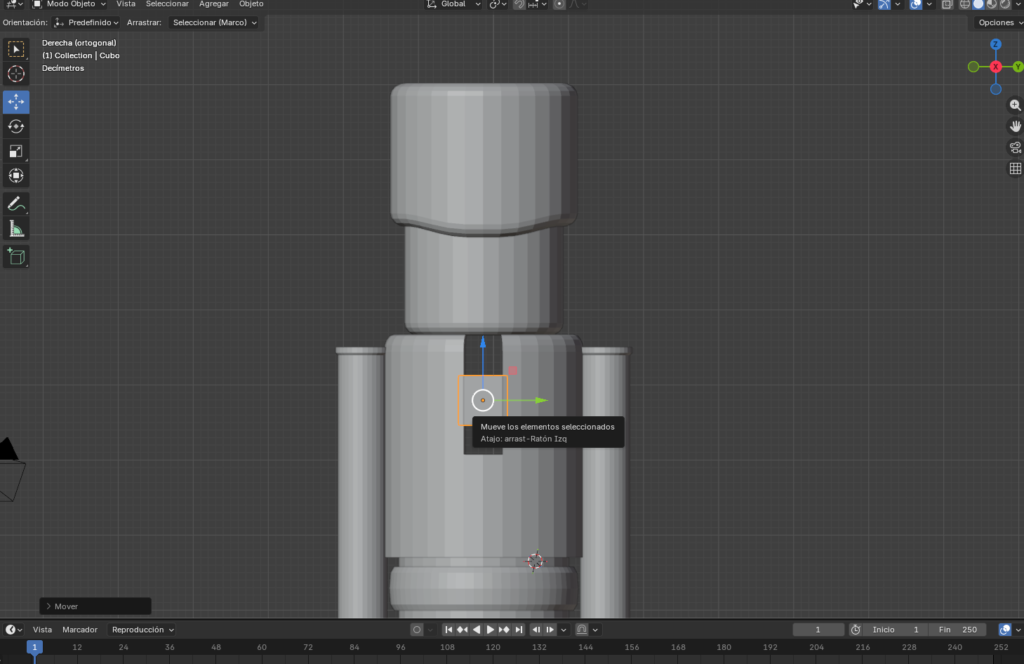
Task: Expand the Seleccionar (Marco) drag dropdown
Action: (214, 22)
